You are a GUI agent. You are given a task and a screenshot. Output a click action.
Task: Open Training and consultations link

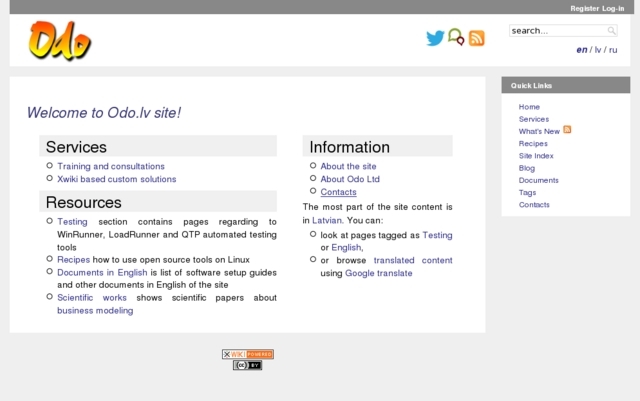(110, 166)
